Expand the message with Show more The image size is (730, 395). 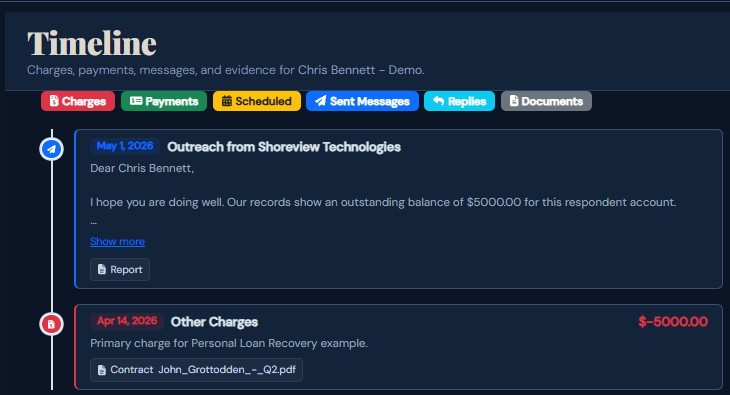click(x=117, y=241)
